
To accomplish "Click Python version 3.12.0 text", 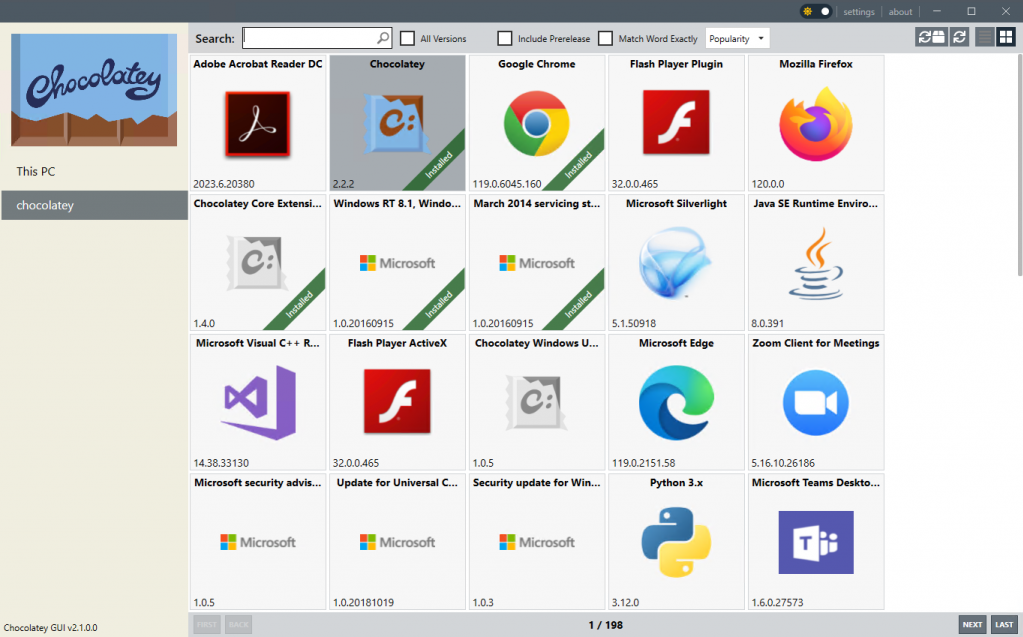I will pos(625,602).
